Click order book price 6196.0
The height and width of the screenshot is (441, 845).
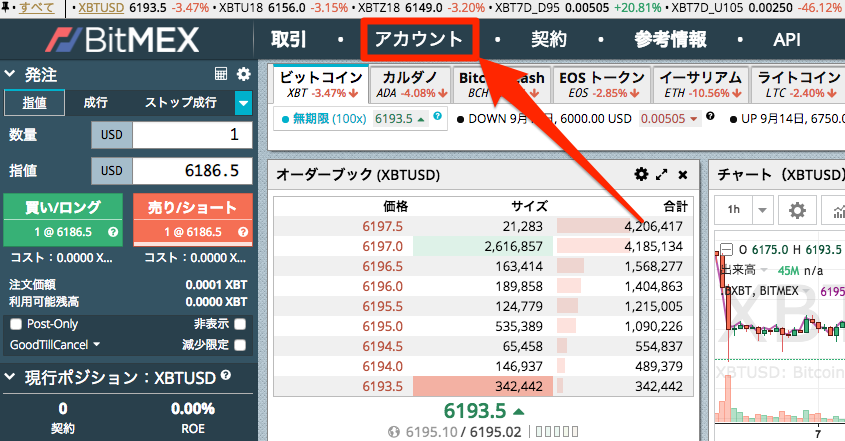[x=382, y=286]
